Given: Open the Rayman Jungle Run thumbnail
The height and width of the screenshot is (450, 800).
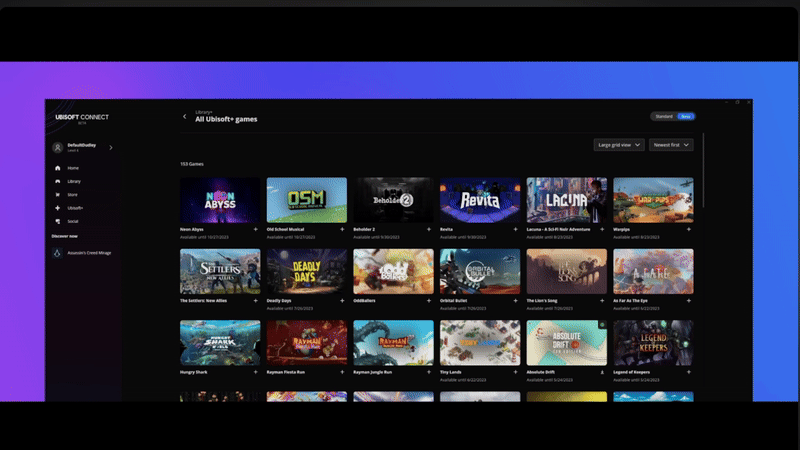Looking at the screenshot, I should [393, 343].
